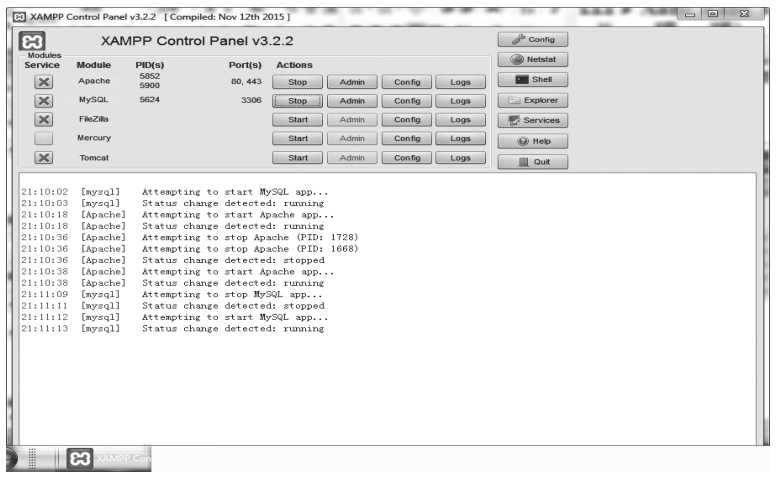
Task: Stop the MySQL module
Action: 297,101
